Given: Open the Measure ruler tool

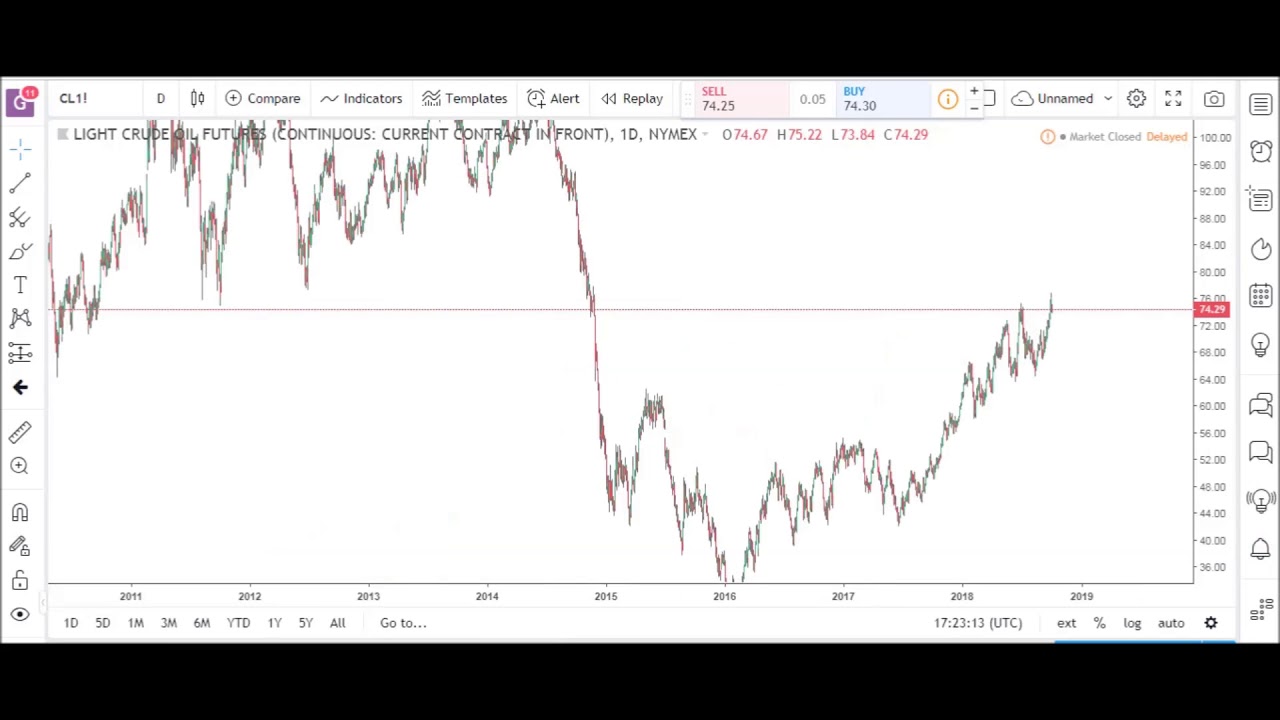Looking at the screenshot, I should click(x=20, y=432).
